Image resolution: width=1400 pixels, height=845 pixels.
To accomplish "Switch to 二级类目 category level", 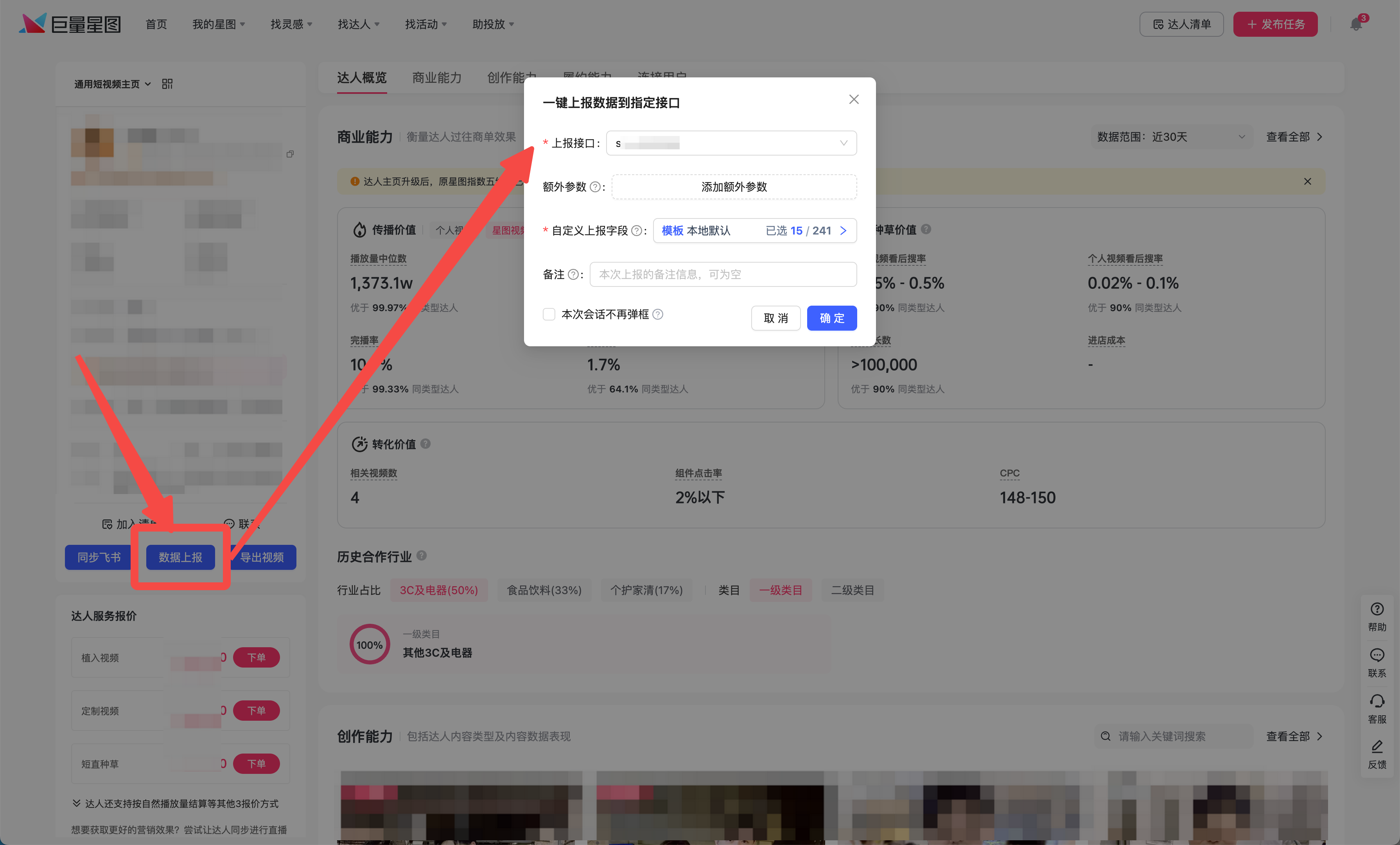I will tap(852, 590).
